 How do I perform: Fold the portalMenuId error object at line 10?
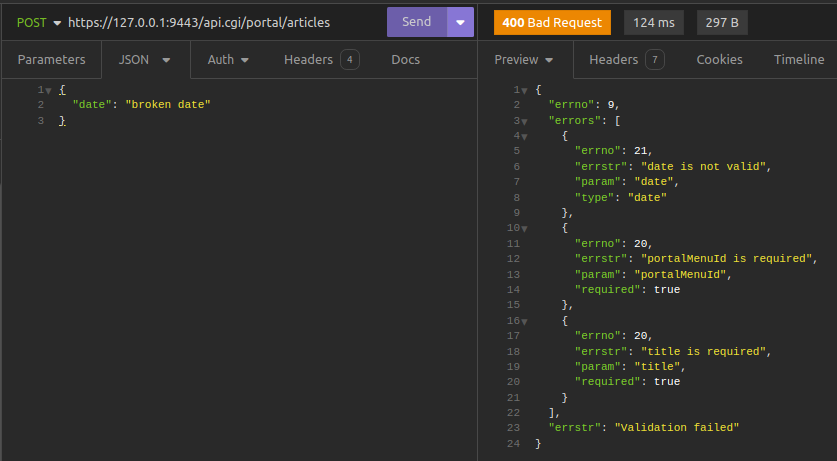[524, 228]
